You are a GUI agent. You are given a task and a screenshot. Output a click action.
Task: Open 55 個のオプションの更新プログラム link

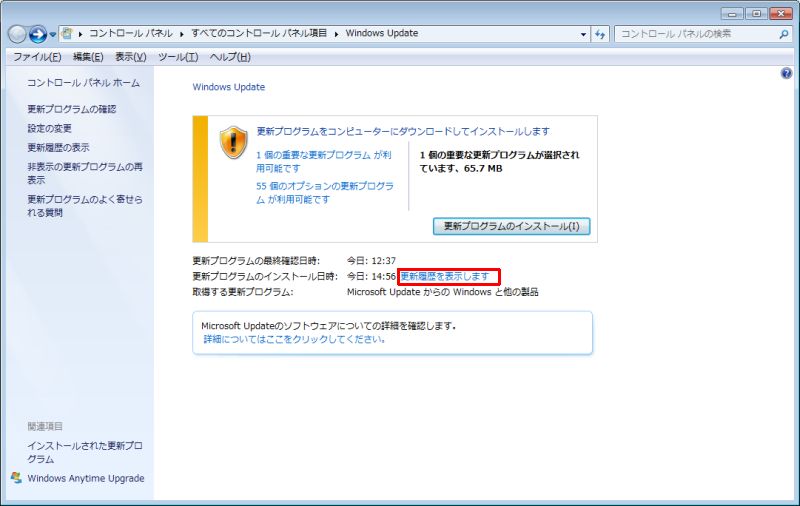coord(325,193)
